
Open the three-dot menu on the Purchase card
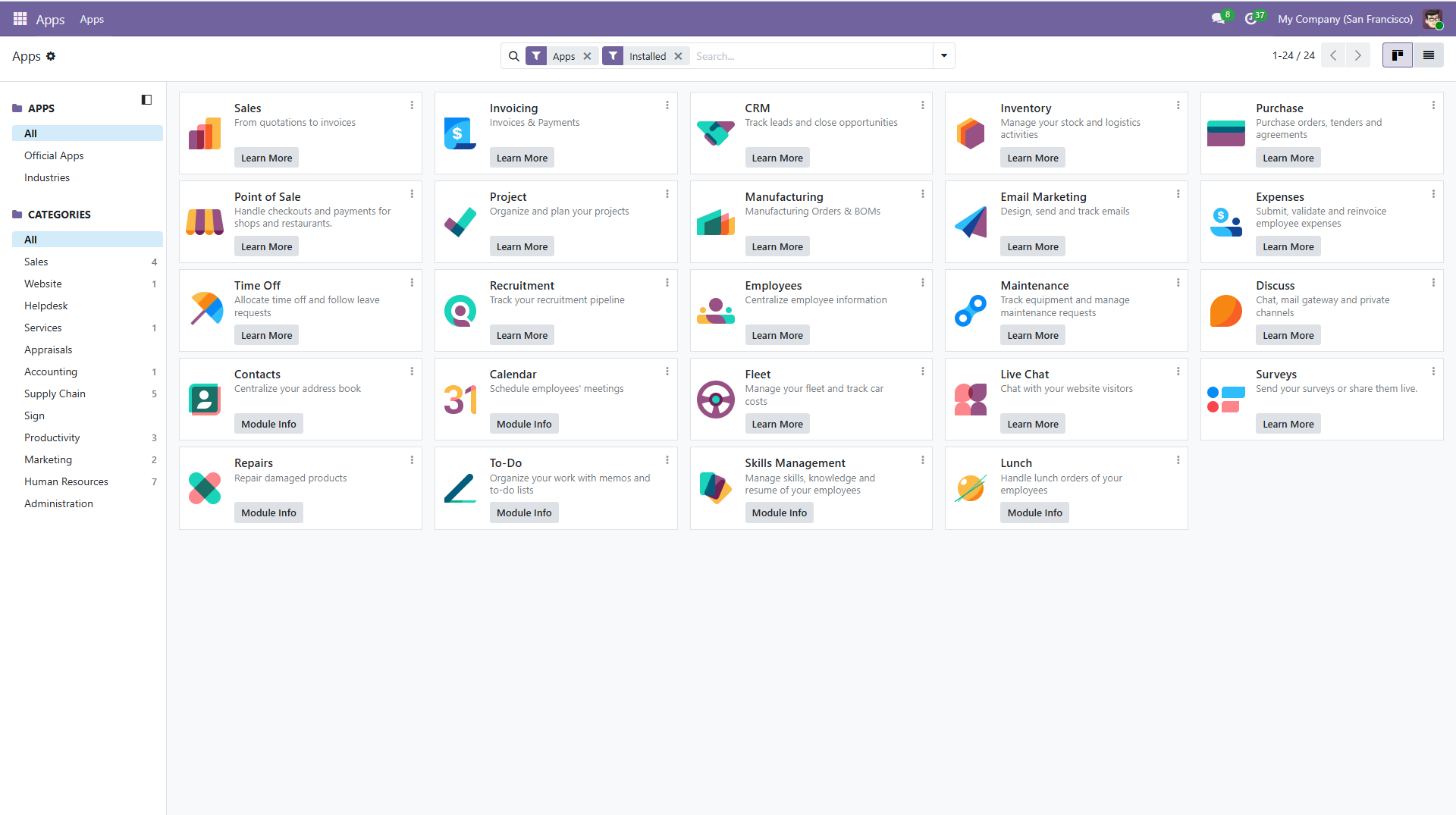click(x=1433, y=105)
